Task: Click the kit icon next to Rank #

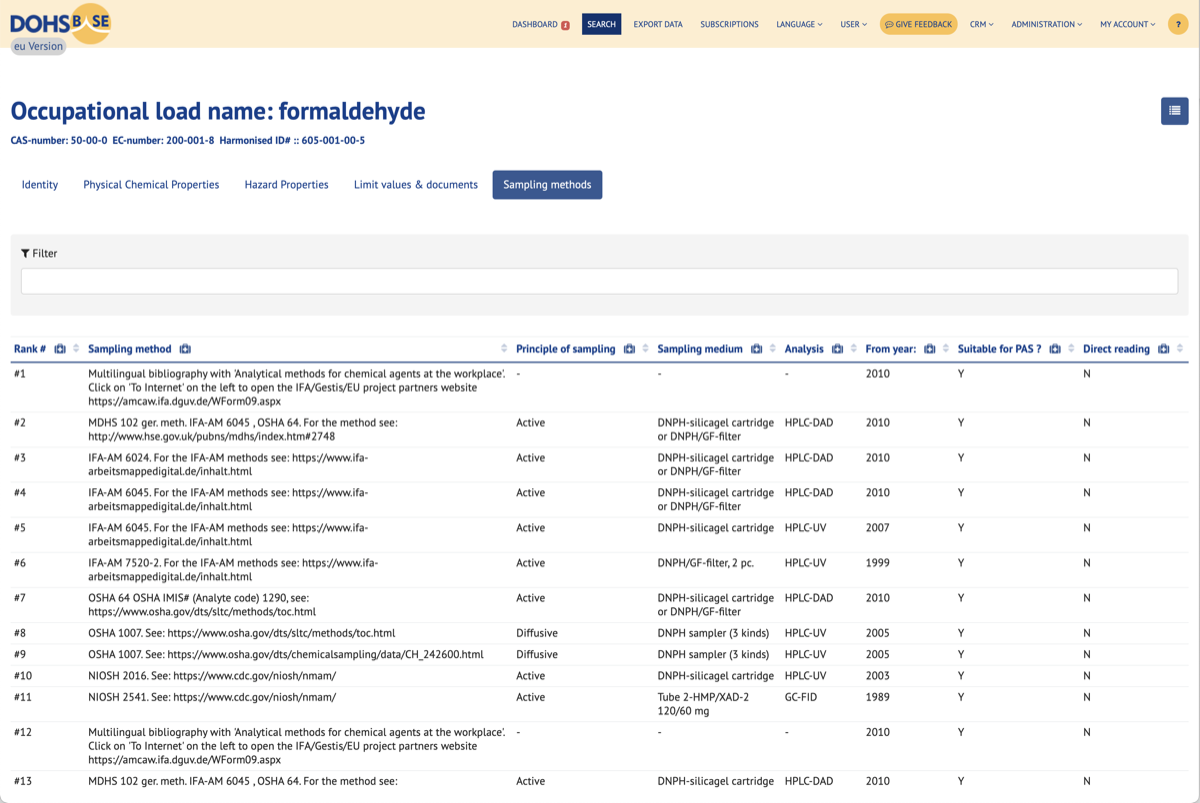Action: click(x=60, y=349)
